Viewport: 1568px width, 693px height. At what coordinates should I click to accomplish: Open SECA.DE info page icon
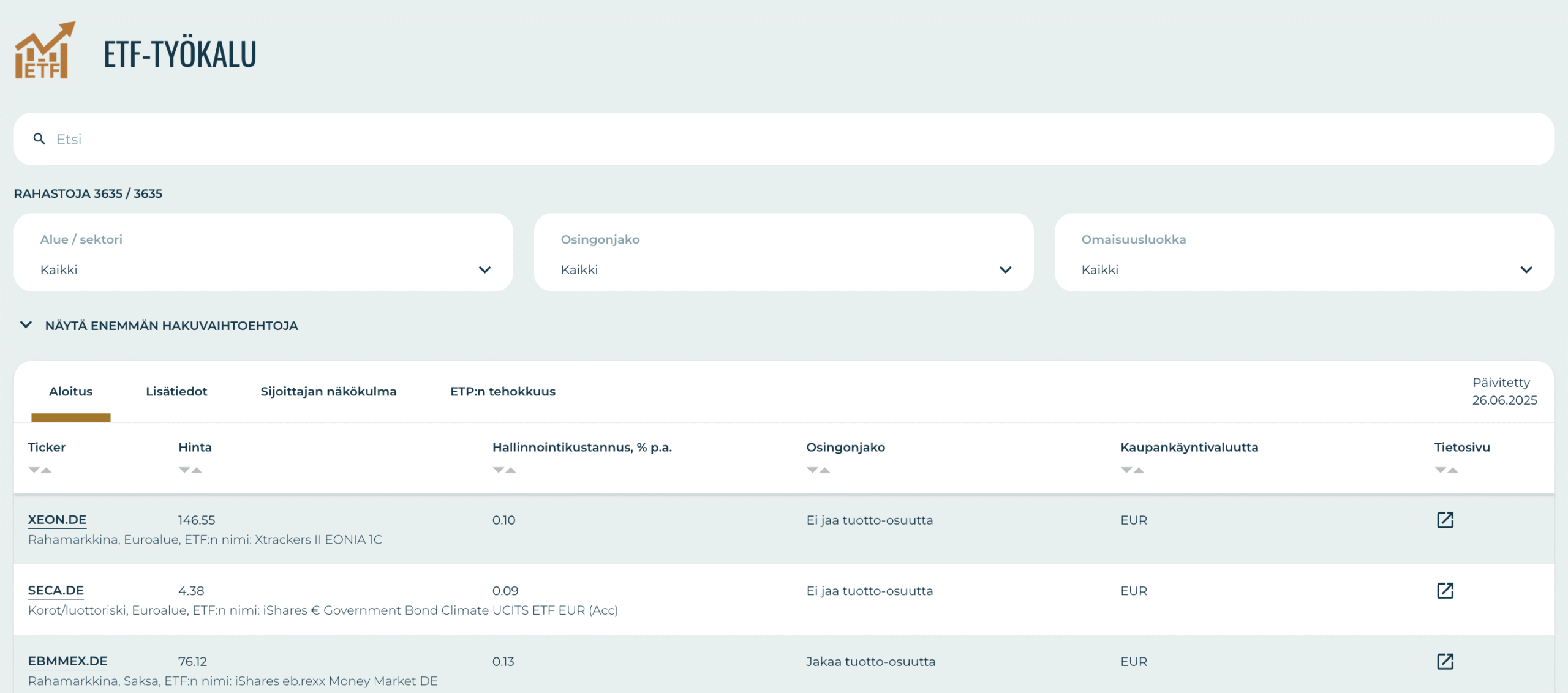click(x=1445, y=591)
